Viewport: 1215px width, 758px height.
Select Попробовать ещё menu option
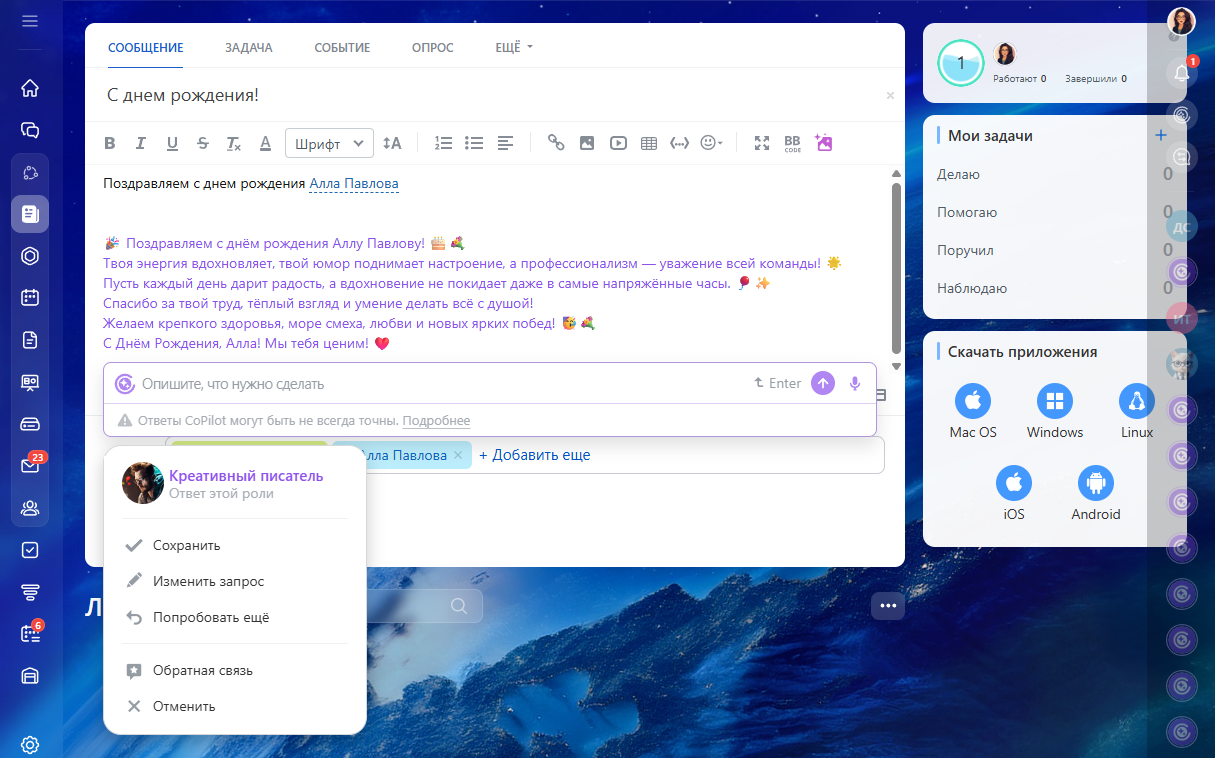tap(210, 617)
